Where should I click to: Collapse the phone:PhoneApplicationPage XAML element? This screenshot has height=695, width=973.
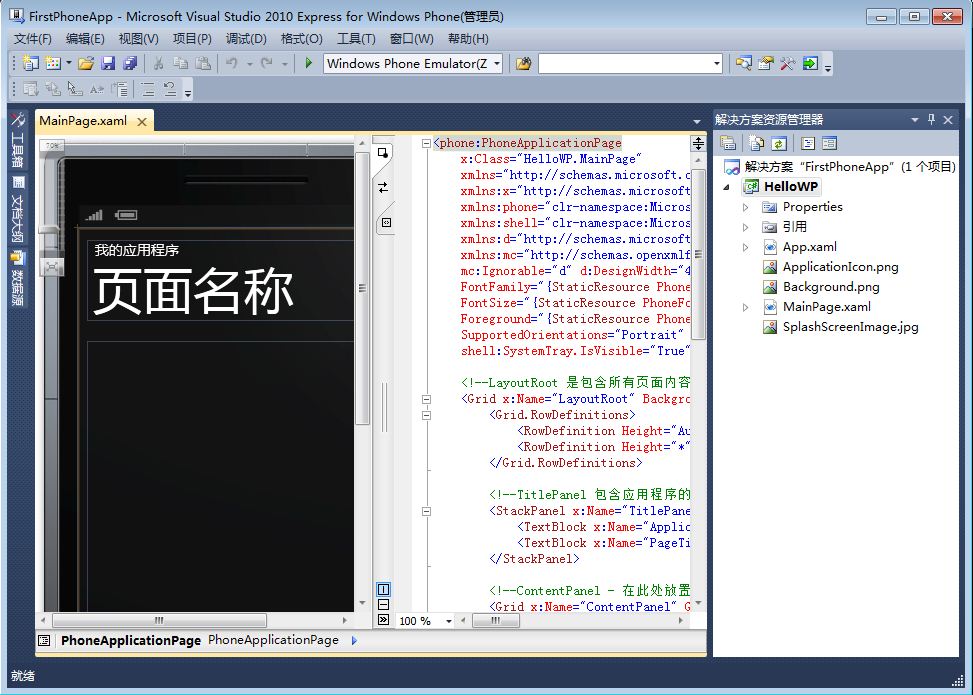(x=426, y=143)
